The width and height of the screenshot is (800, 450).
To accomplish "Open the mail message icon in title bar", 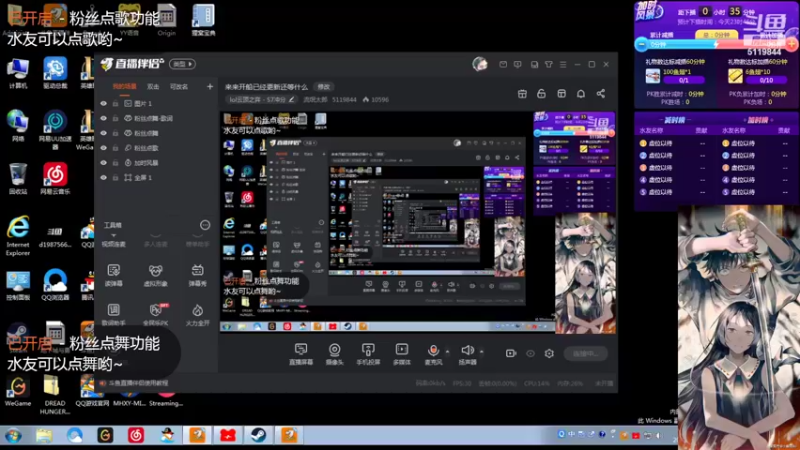I will [503, 65].
